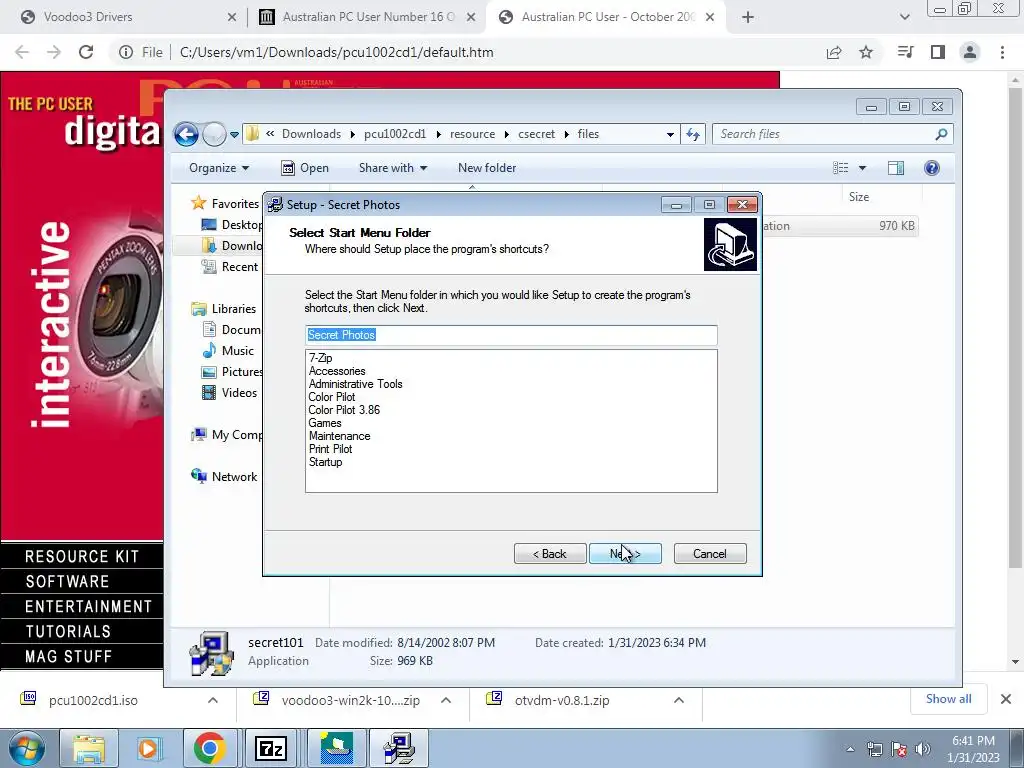Image resolution: width=1024 pixels, height=768 pixels.
Task: Select Maintenance in the folder list
Action: pos(340,436)
